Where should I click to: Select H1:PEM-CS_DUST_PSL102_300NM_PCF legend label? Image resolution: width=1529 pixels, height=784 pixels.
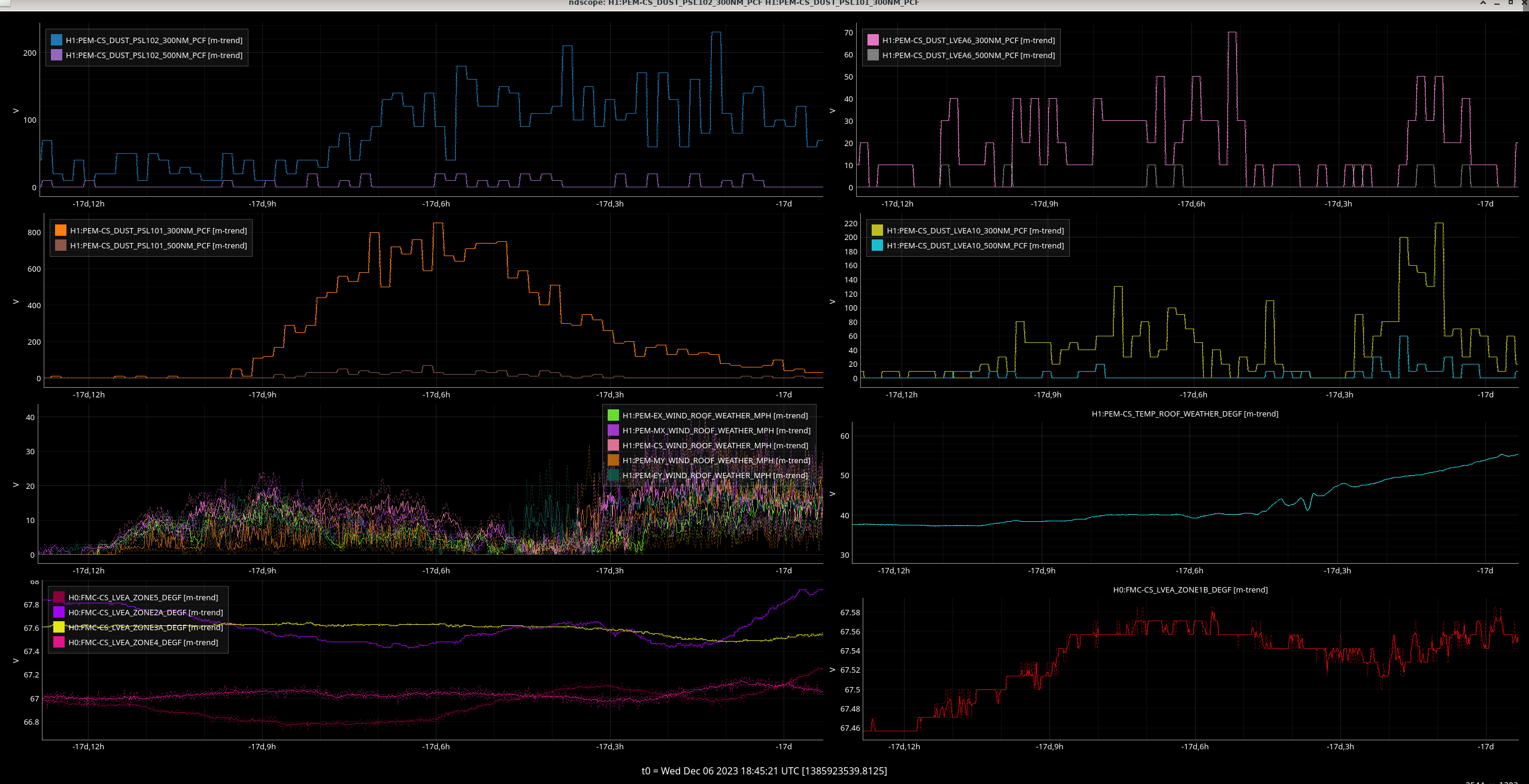tap(154, 40)
